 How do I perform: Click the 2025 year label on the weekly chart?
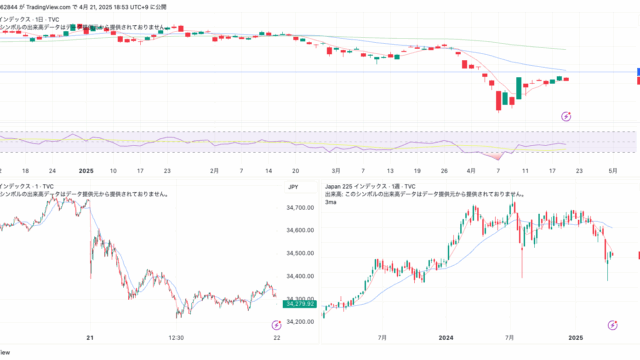[576, 338]
